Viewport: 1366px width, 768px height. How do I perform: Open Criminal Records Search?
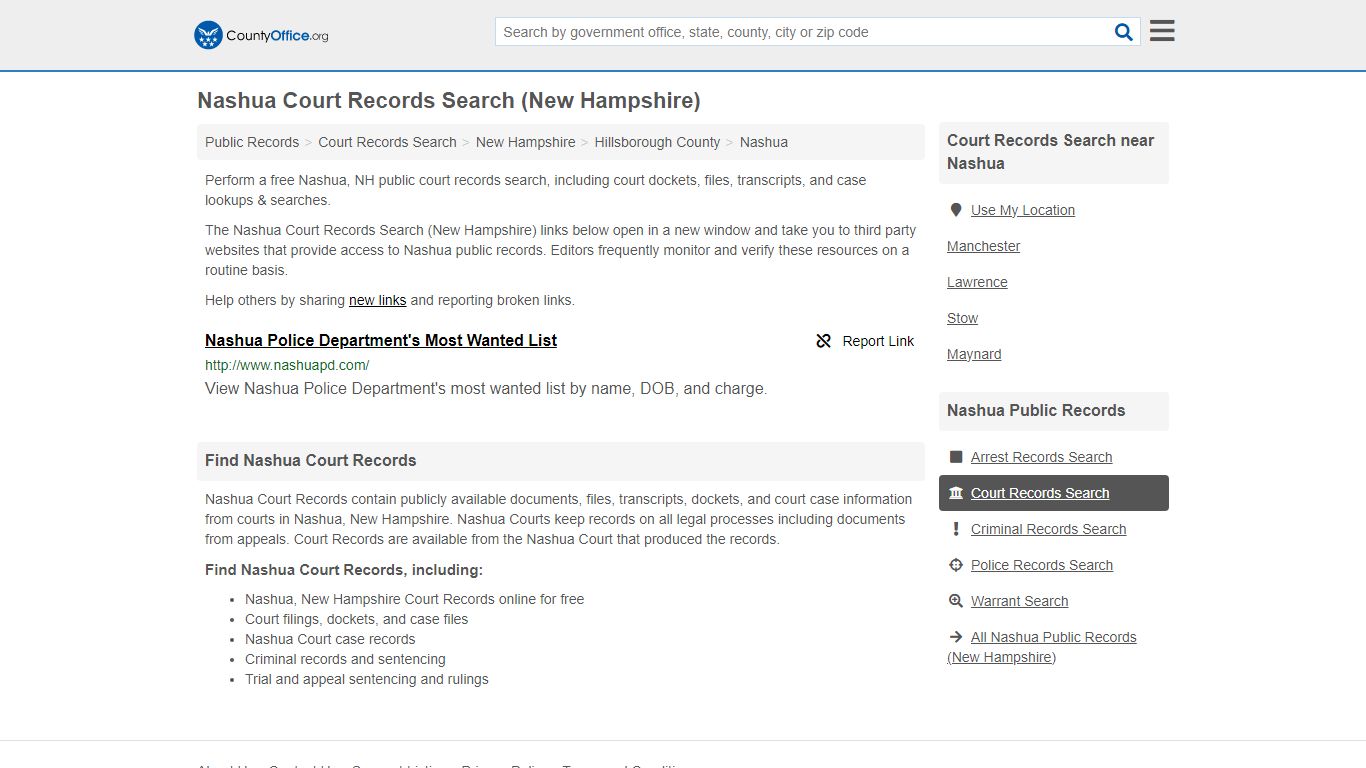1048,529
